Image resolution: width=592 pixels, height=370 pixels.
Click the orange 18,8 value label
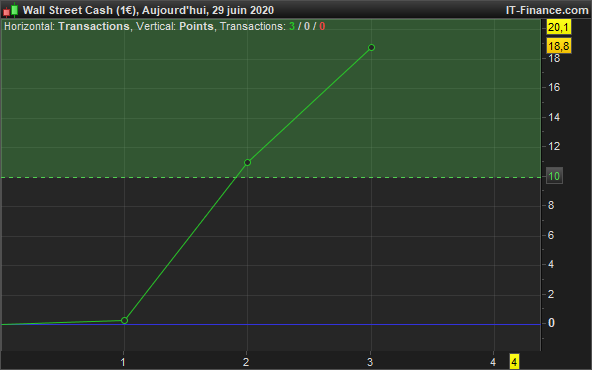[559, 46]
